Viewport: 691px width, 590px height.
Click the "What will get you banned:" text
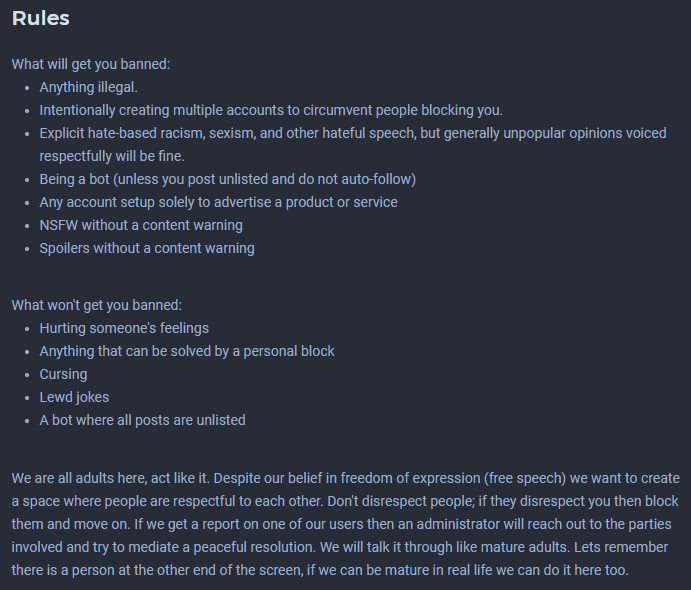91,64
